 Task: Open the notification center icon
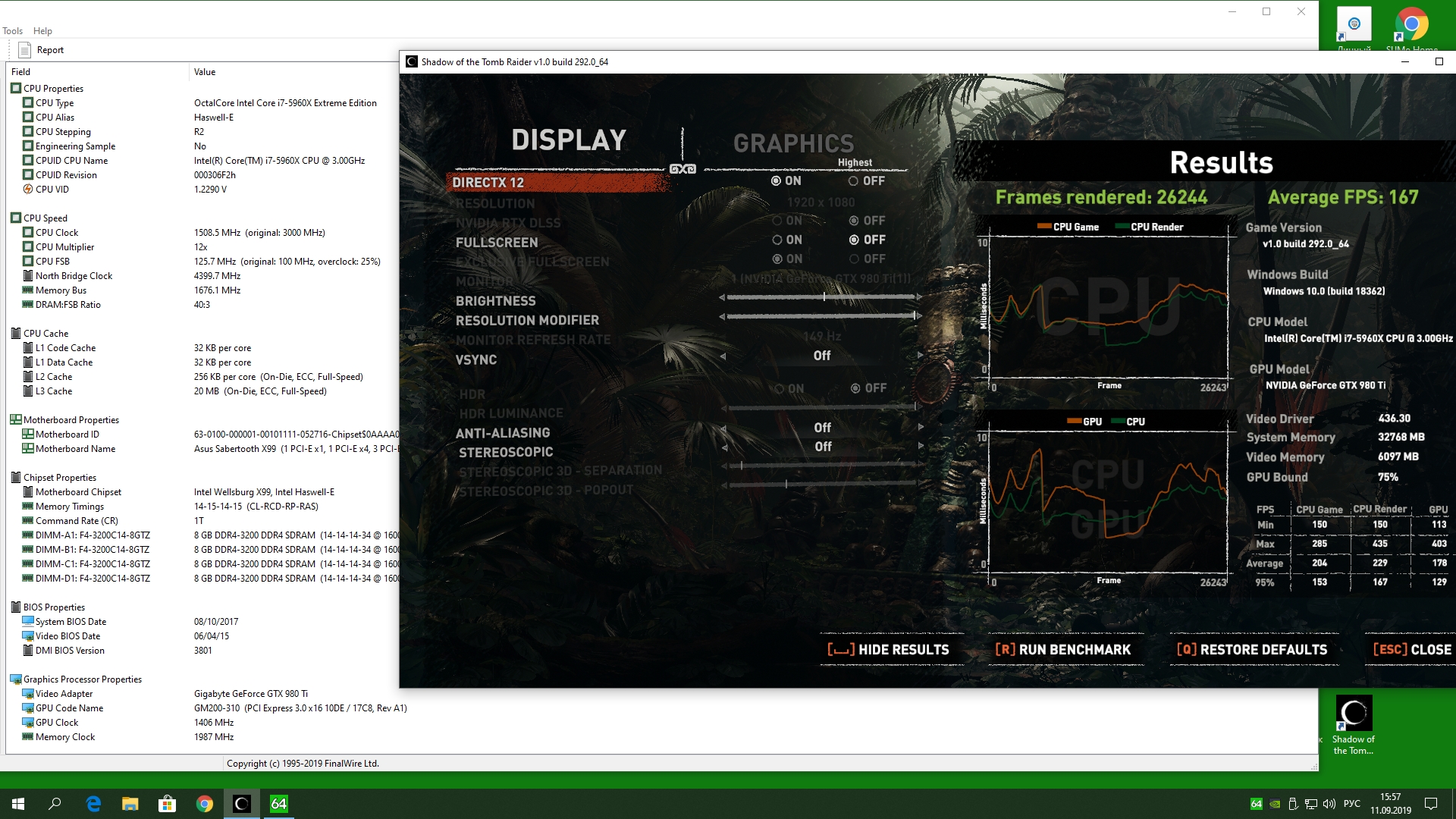(1430, 804)
